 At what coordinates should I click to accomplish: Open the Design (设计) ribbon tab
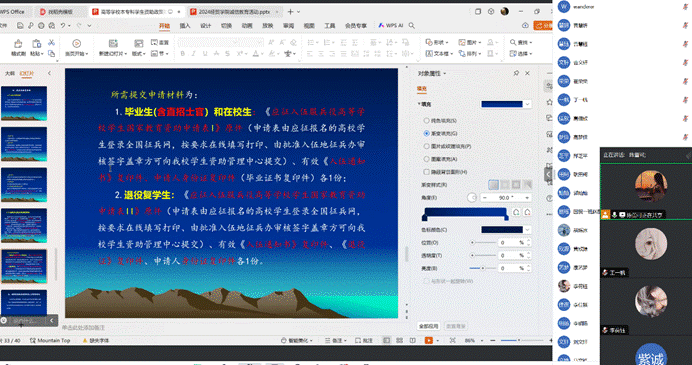point(206,26)
